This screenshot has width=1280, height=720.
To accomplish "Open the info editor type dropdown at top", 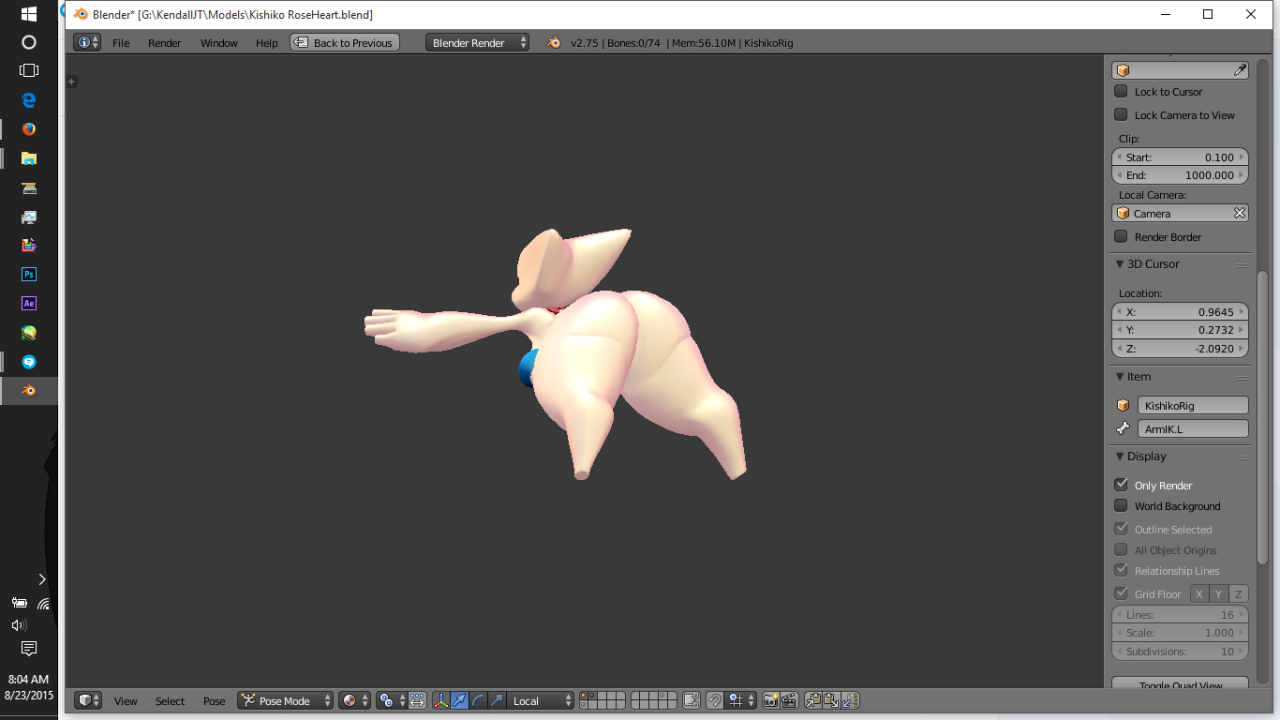I will tap(87, 43).
